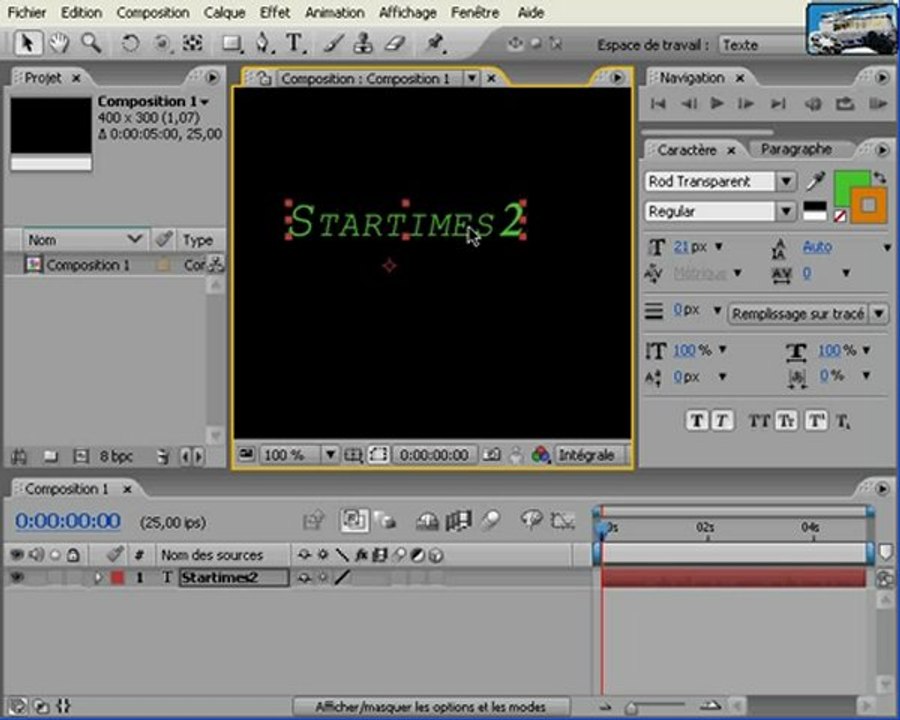Select the Selection arrow tool

pyautogui.click(x=26, y=44)
